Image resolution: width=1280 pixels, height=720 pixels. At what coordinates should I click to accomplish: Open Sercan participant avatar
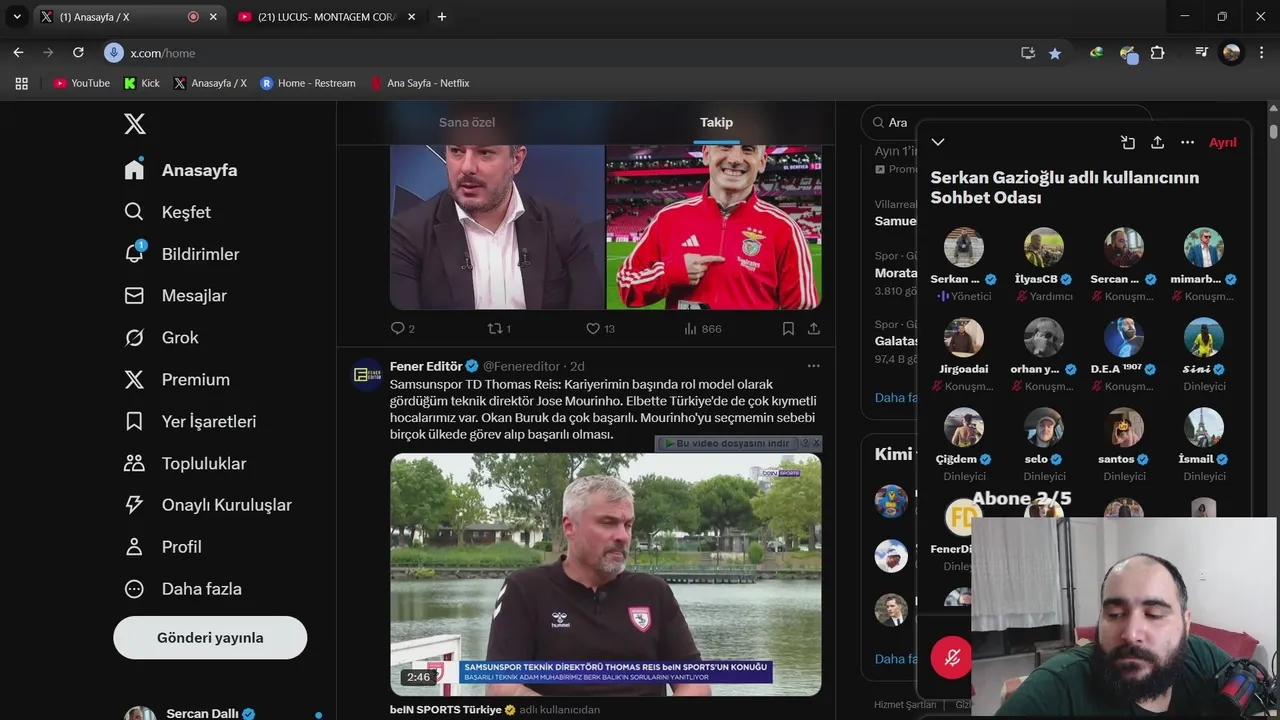1124,247
